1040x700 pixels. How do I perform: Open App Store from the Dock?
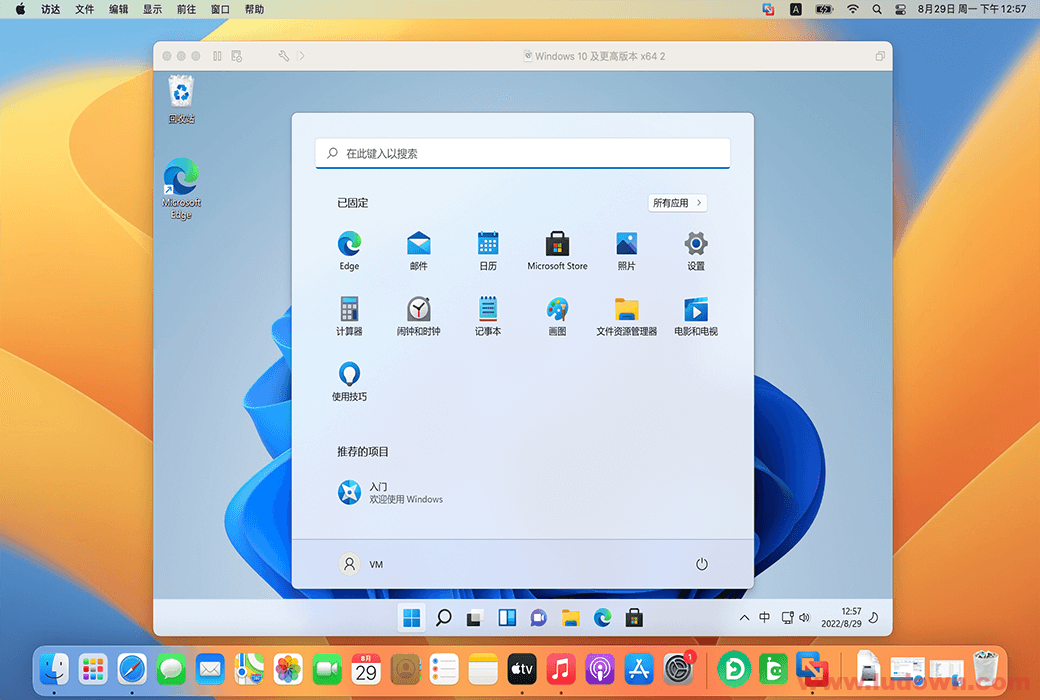[x=639, y=669]
